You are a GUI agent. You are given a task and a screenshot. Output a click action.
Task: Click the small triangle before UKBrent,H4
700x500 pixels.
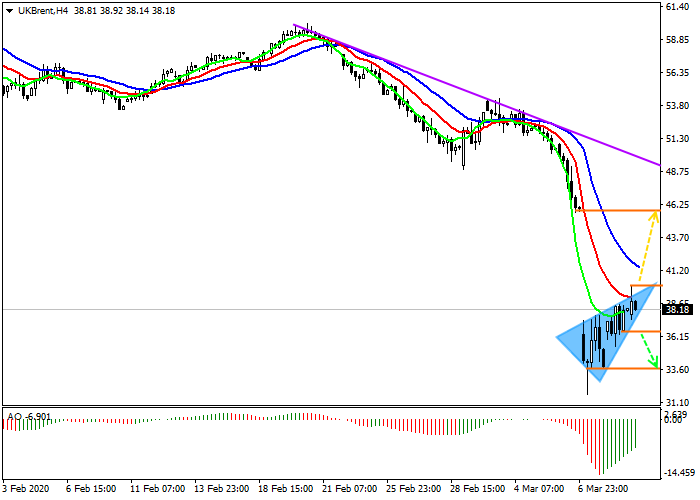[9, 9]
